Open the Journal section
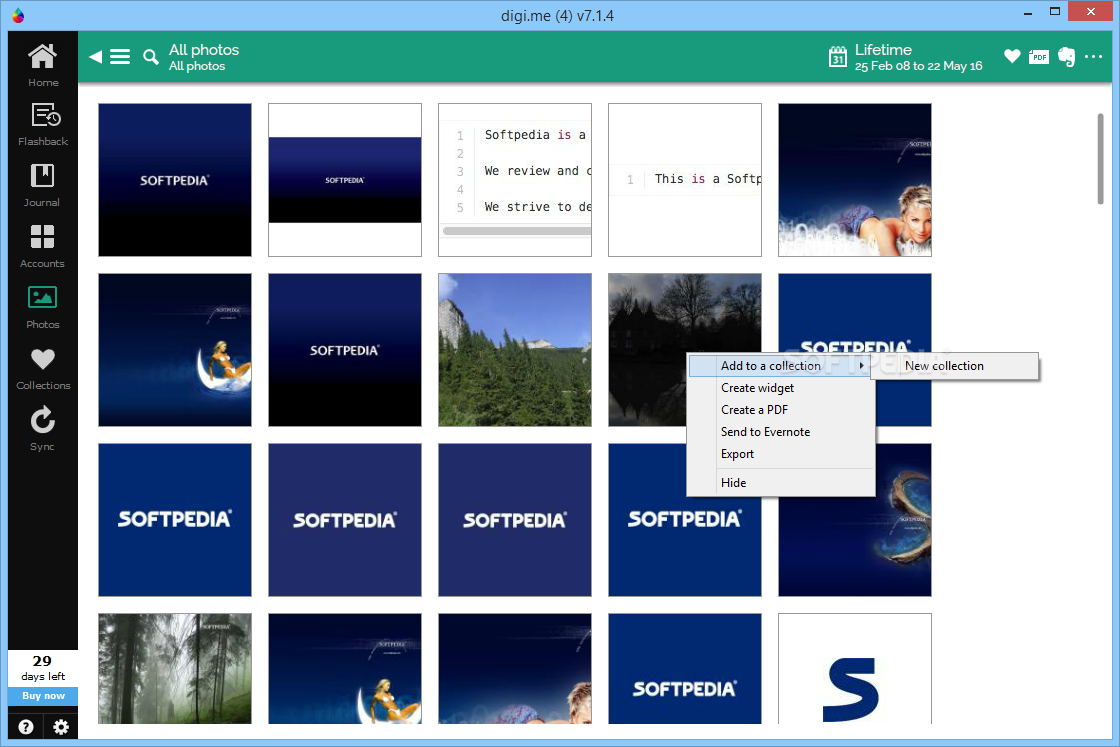This screenshot has width=1120, height=747. (42, 186)
